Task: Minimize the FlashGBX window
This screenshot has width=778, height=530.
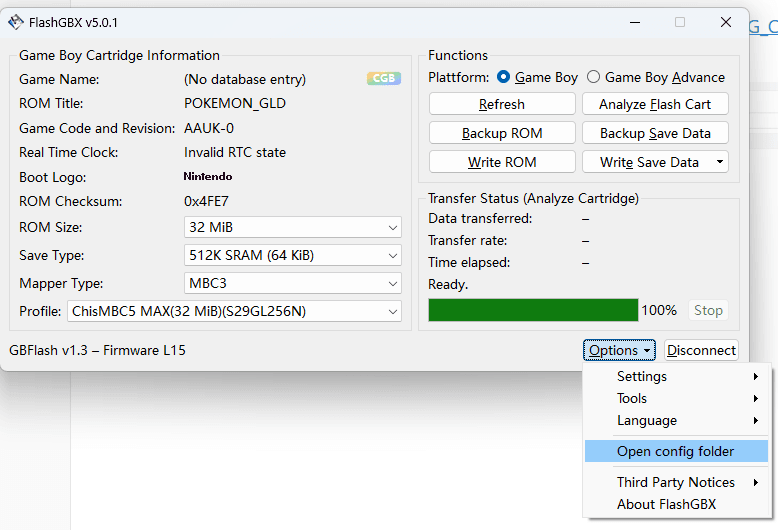Action: pos(635,22)
